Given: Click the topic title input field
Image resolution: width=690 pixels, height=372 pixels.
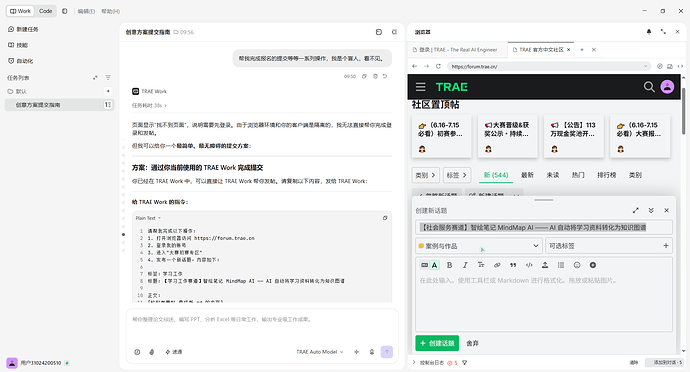Looking at the screenshot, I should [544, 227].
